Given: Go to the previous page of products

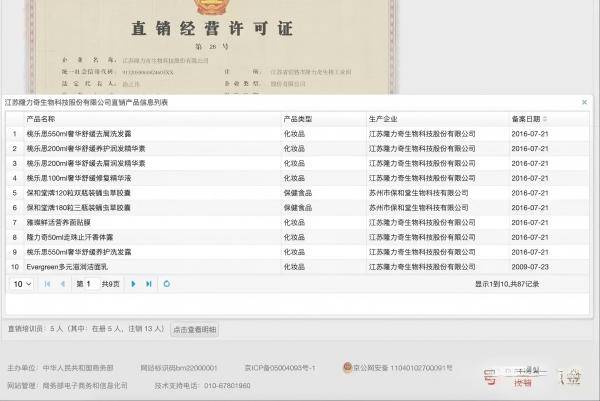Looking at the screenshot, I should tap(63, 284).
